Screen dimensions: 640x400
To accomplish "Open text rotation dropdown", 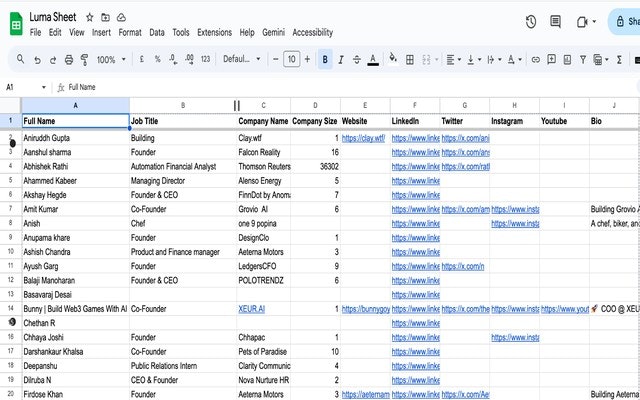I will click(x=514, y=60).
